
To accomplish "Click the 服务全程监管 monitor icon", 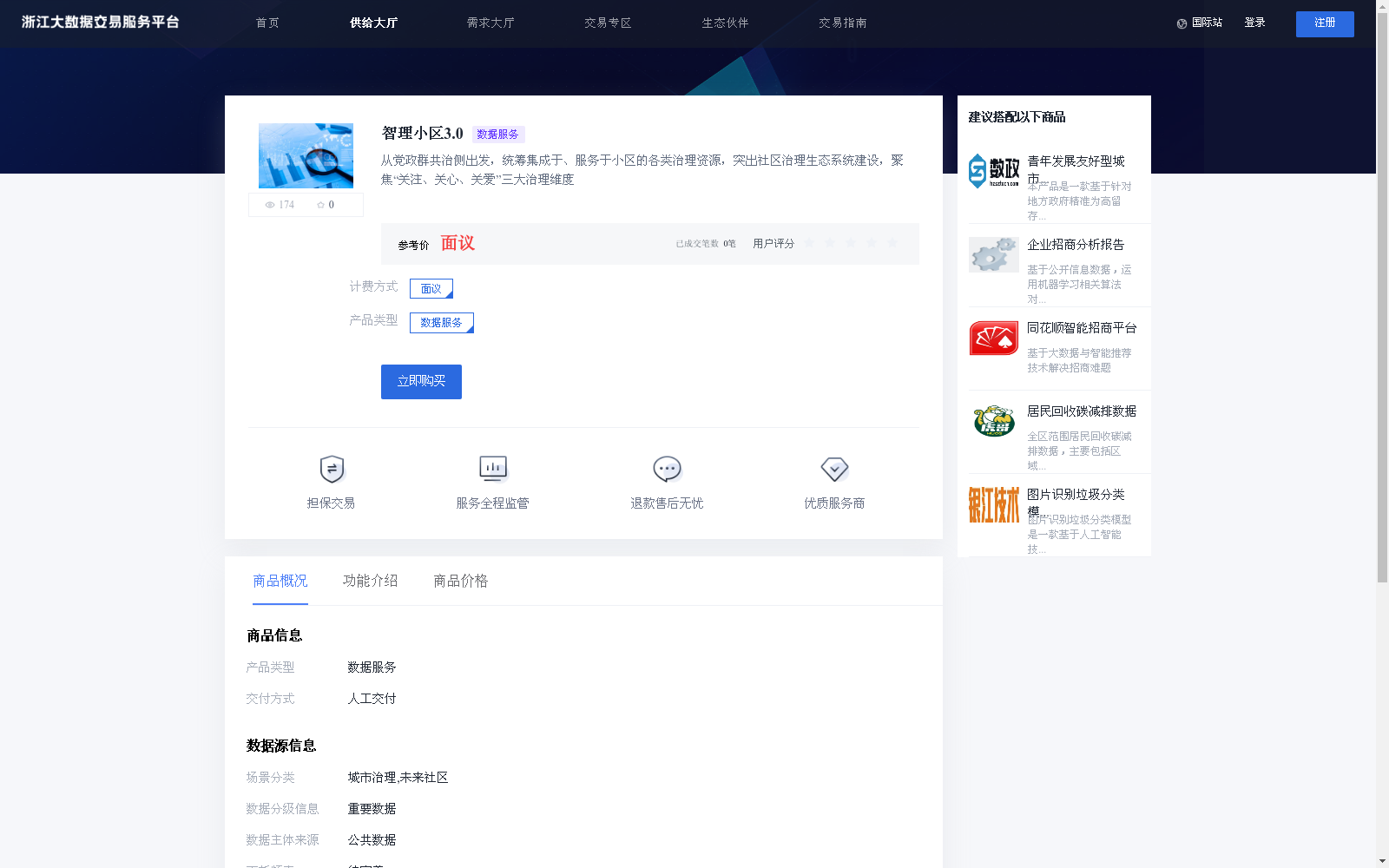I will 493,469.
